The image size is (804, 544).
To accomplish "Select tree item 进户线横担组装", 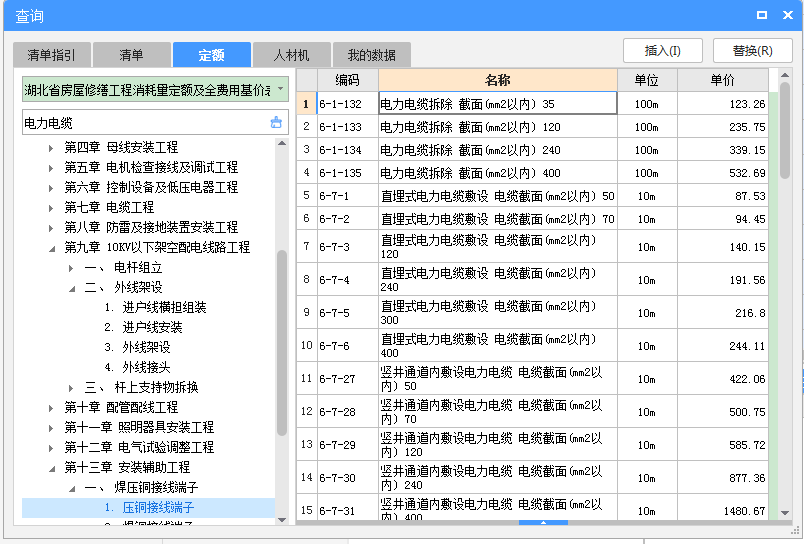I will pos(155,307).
